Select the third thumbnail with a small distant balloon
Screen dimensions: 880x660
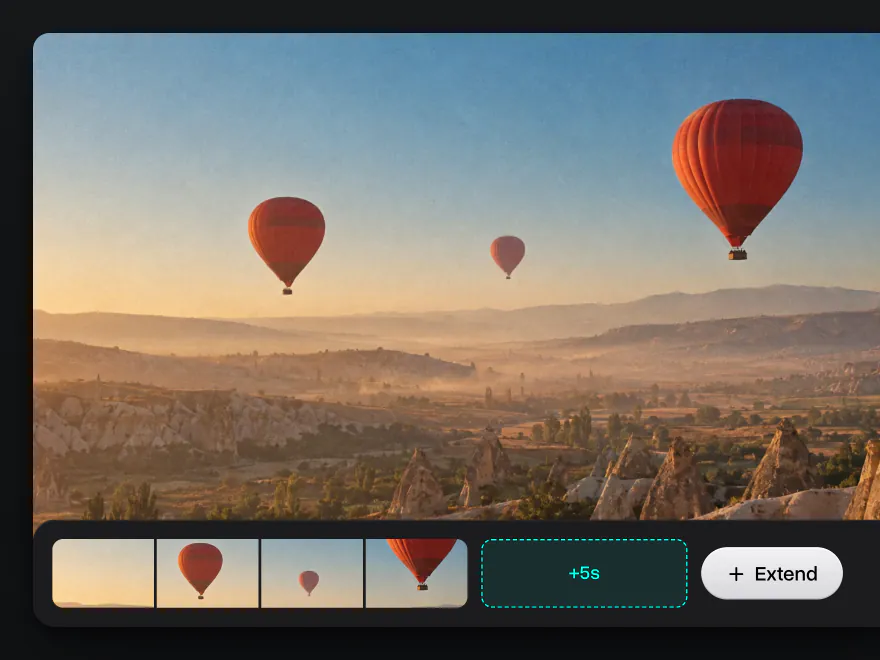click(x=312, y=573)
